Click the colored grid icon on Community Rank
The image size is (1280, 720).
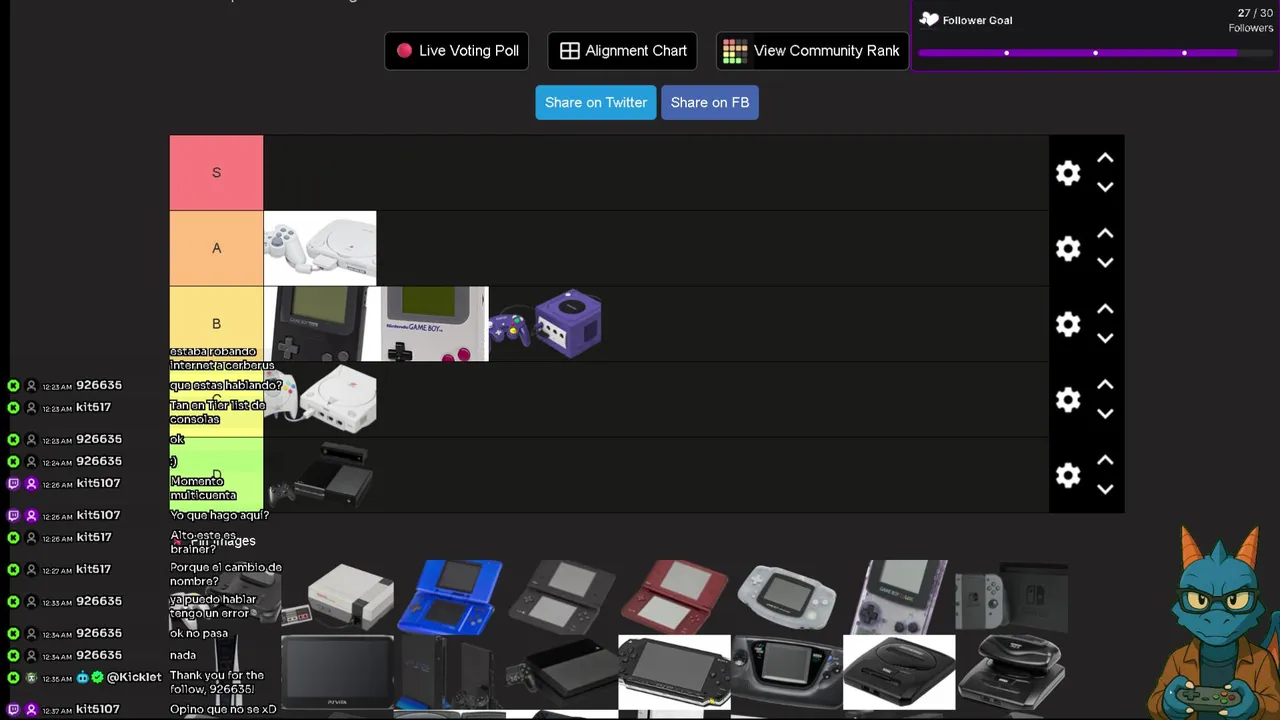(735, 51)
